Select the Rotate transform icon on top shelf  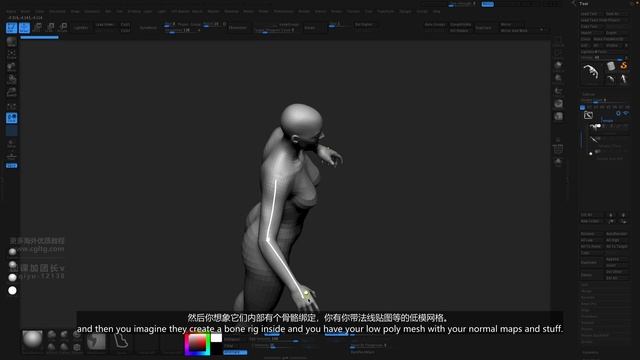[62, 28]
